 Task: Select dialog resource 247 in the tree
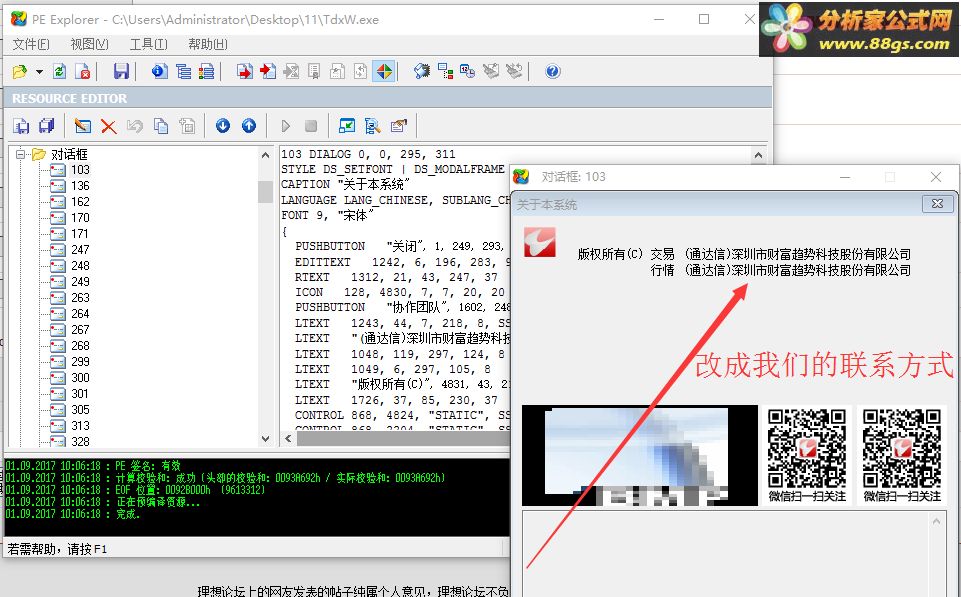pos(80,249)
